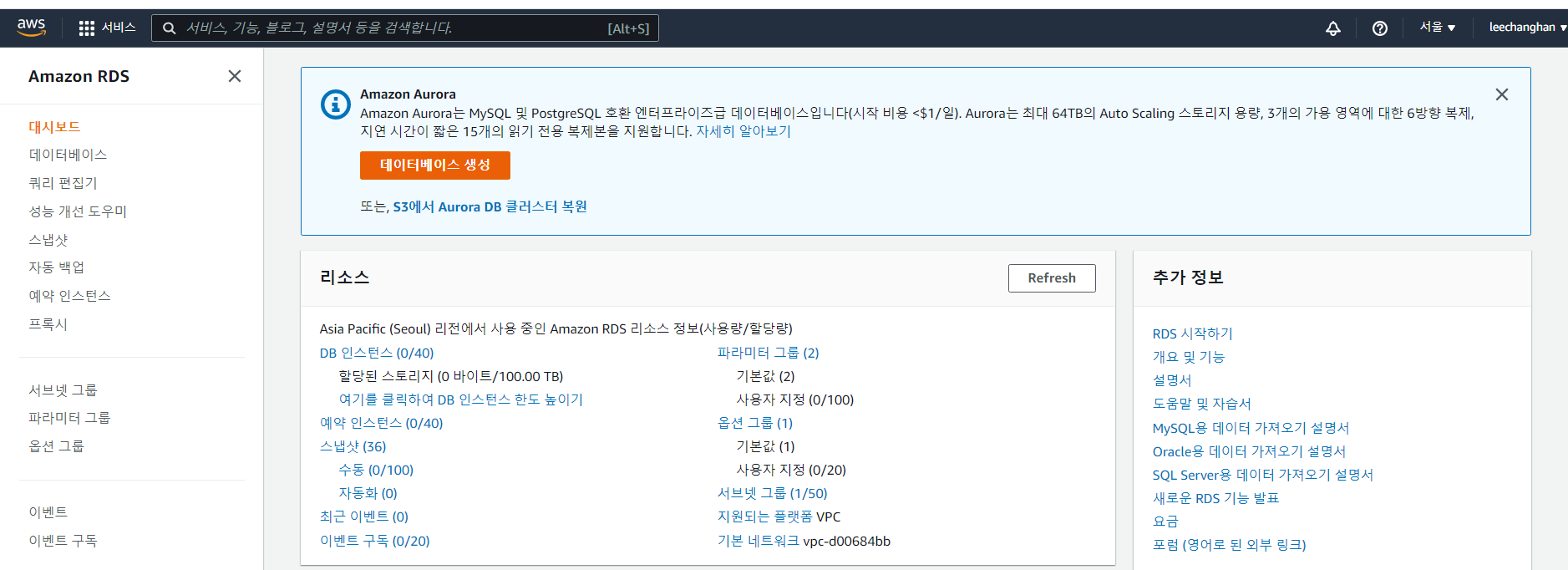
Task: Open 이벤트 구독 in the sidebar
Action: coord(63,541)
